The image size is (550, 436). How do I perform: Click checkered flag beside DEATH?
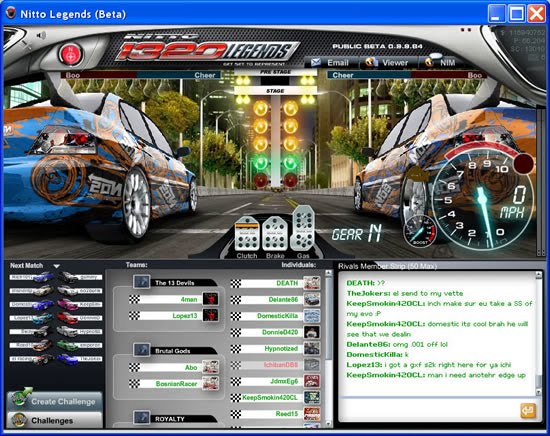tap(235, 283)
